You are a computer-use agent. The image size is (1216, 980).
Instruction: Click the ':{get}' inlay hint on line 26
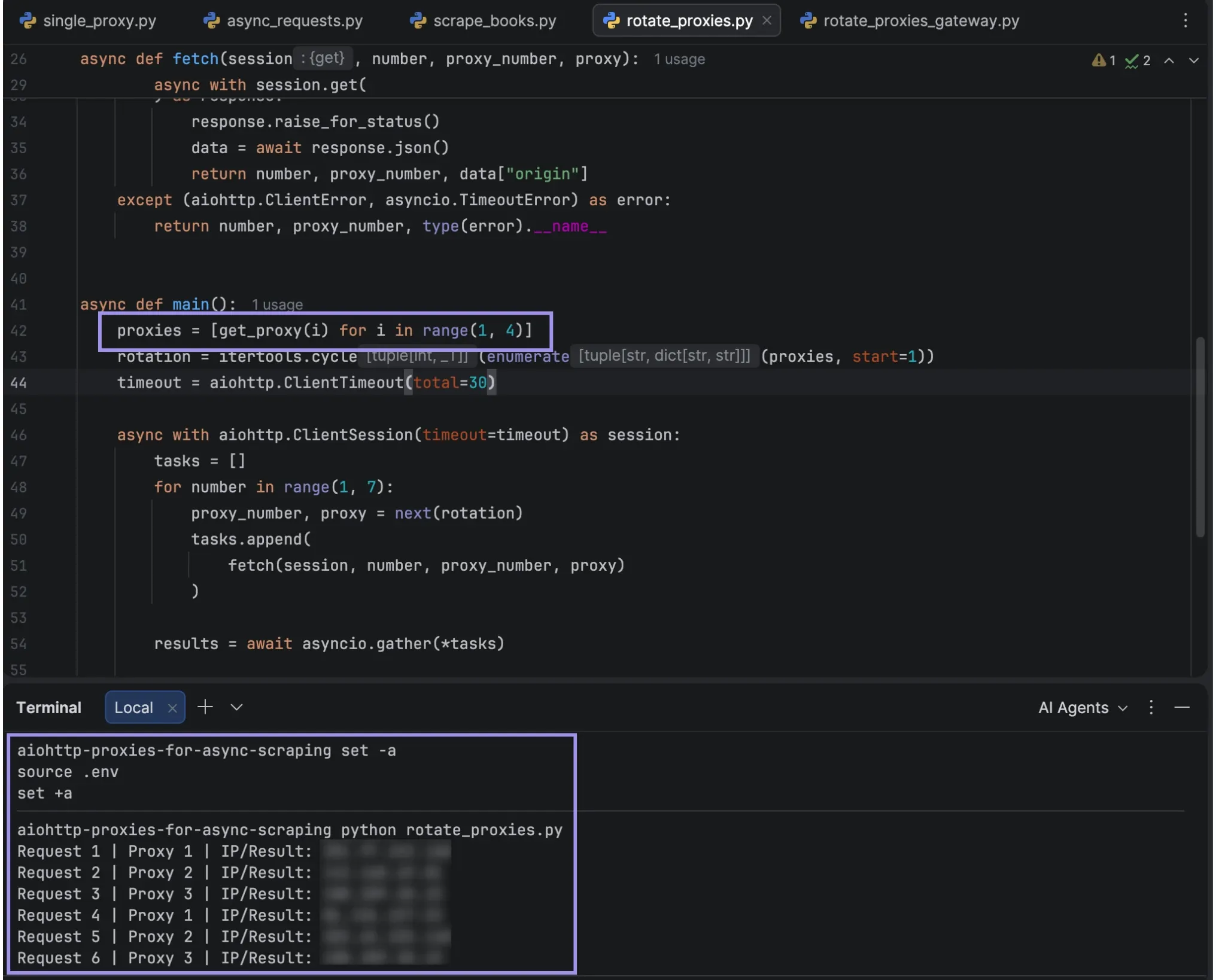click(x=323, y=58)
